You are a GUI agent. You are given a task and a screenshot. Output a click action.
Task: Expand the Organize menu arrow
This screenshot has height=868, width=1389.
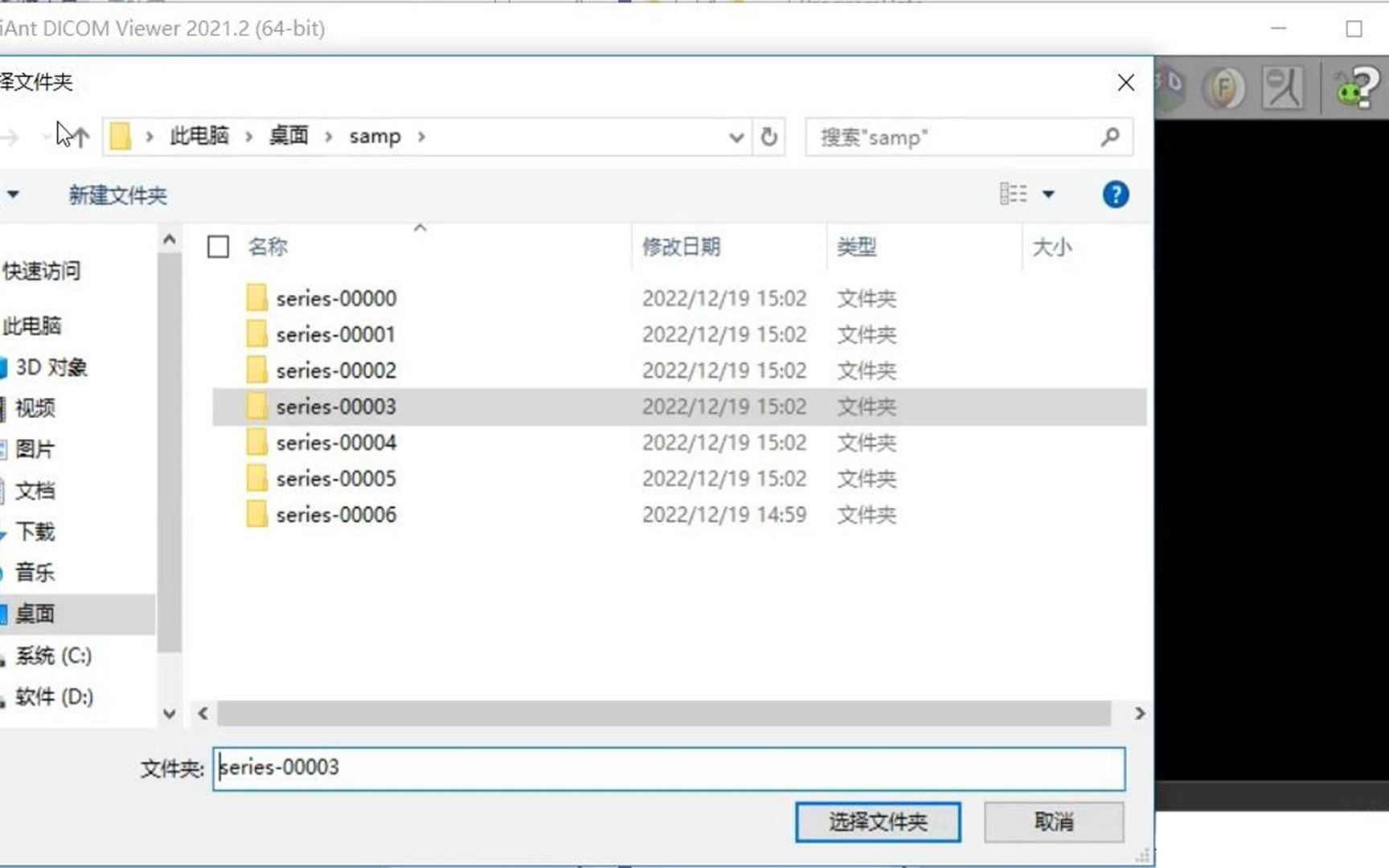point(13,194)
